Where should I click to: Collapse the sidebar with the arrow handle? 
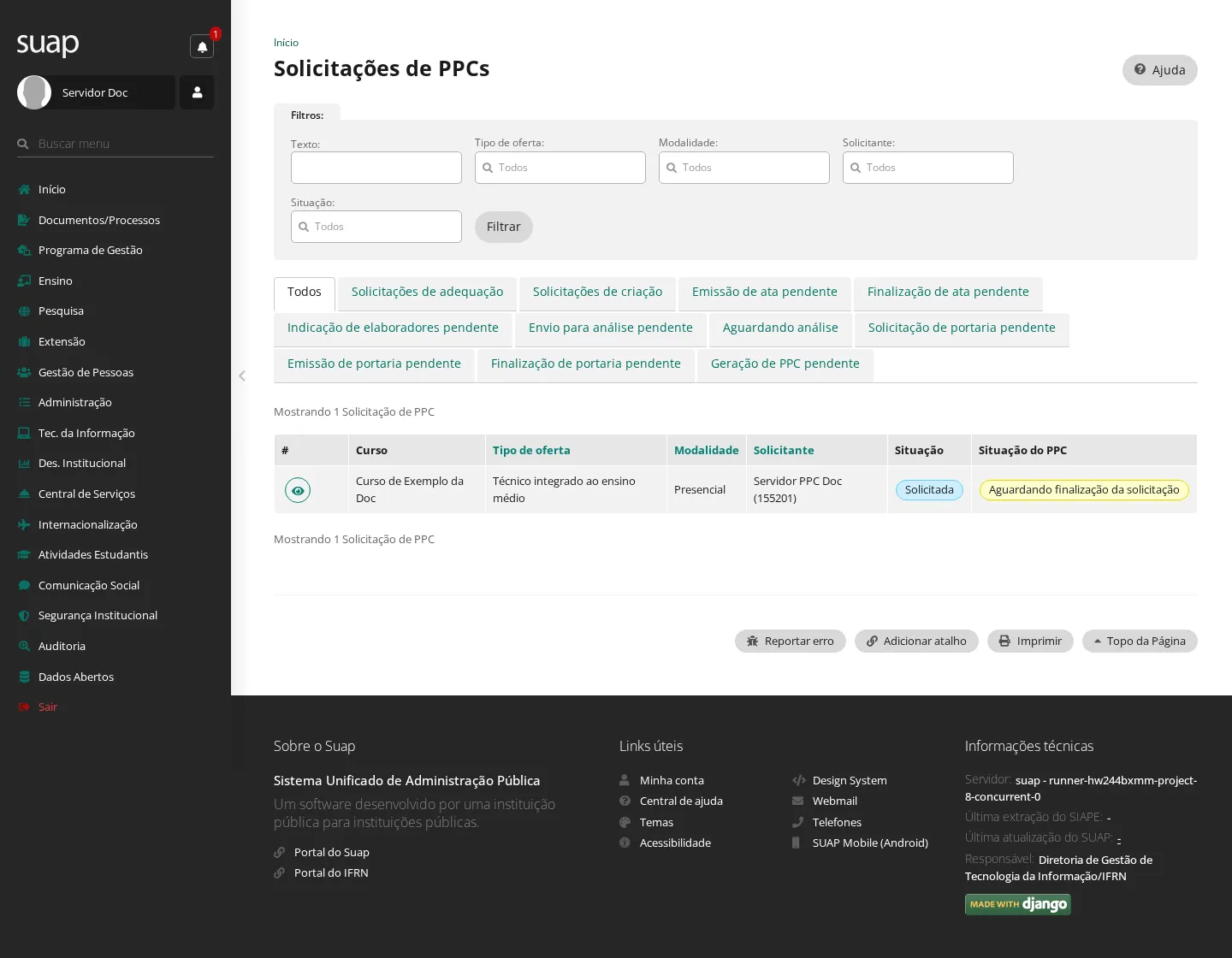242,376
